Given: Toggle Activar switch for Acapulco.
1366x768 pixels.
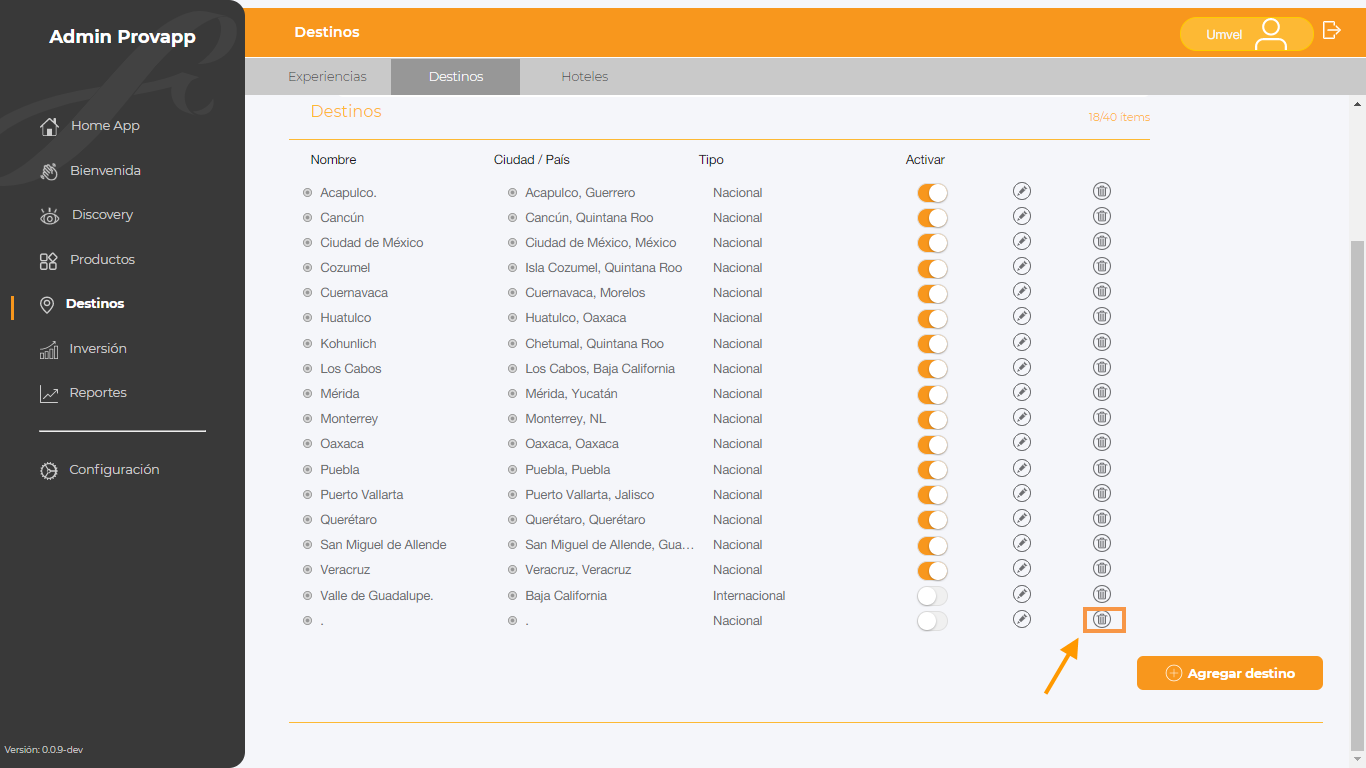Looking at the screenshot, I should point(932,193).
